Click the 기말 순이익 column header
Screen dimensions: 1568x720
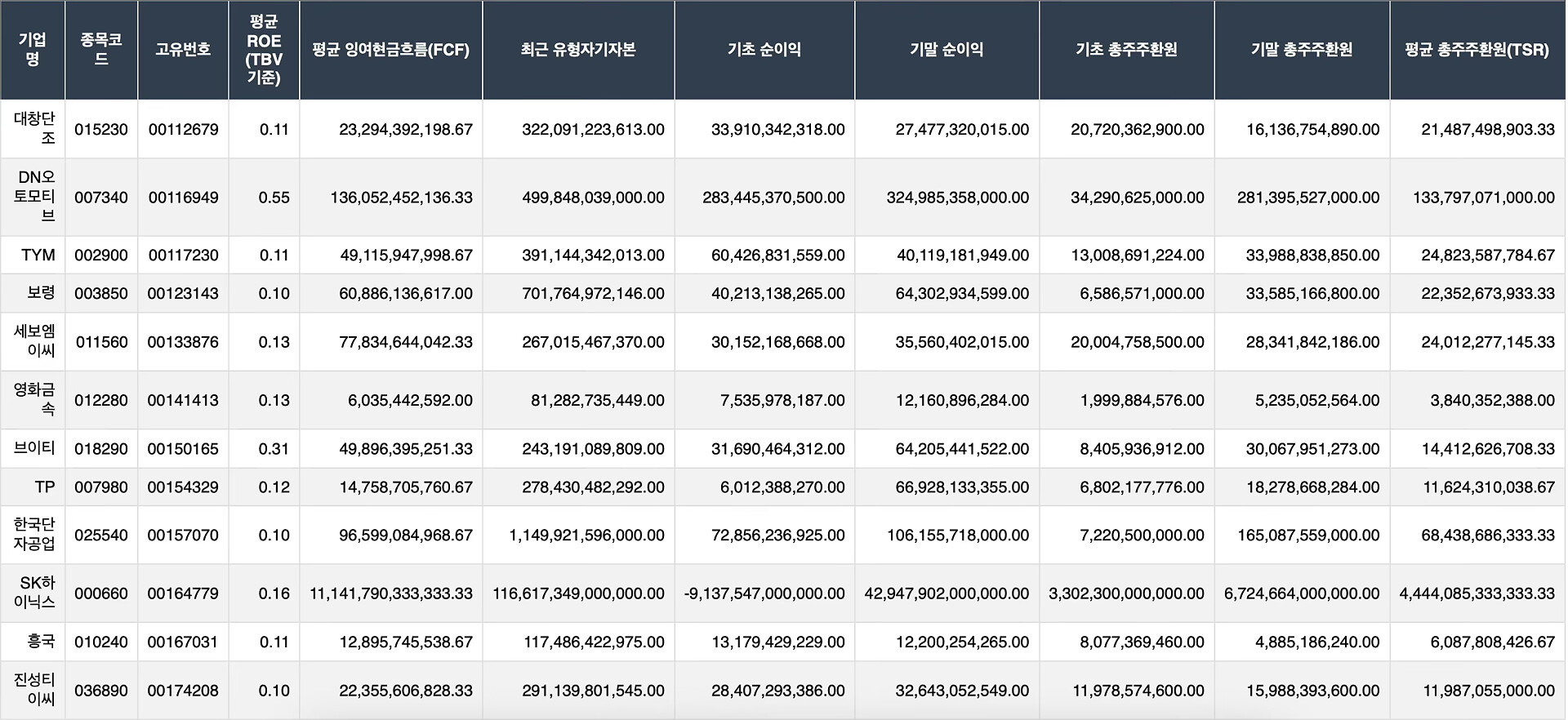pos(947,50)
